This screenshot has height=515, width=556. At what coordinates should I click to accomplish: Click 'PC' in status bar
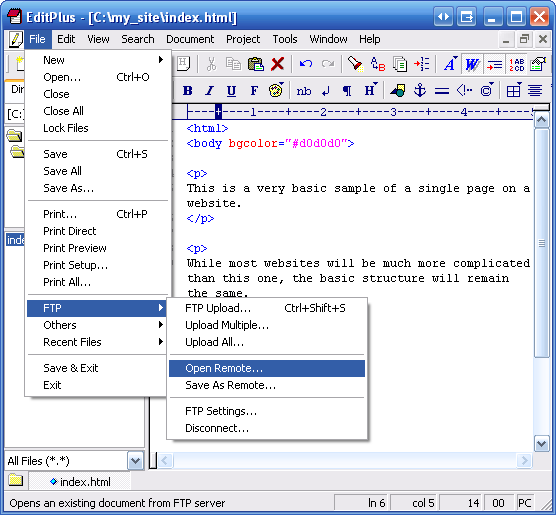(524, 503)
